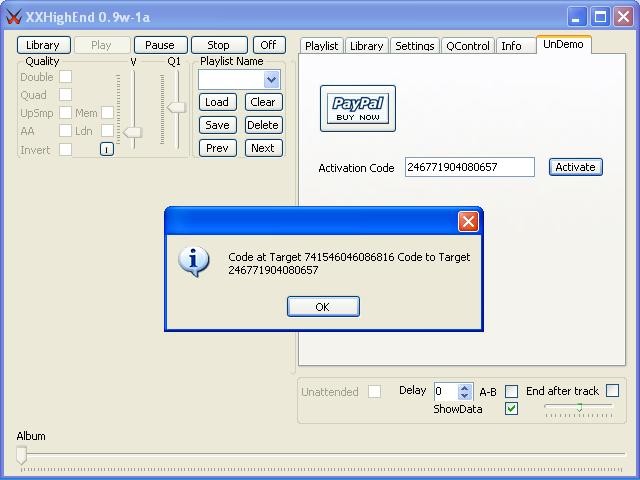Click the Off button
The width and height of the screenshot is (640, 480).
[269, 45]
